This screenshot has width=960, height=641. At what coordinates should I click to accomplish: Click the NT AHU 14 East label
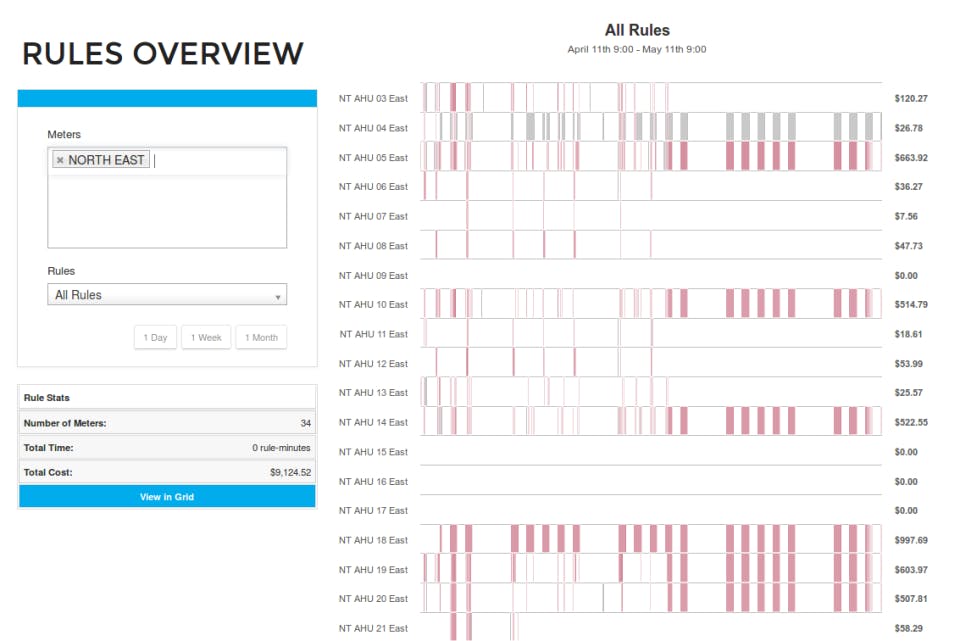click(x=373, y=422)
